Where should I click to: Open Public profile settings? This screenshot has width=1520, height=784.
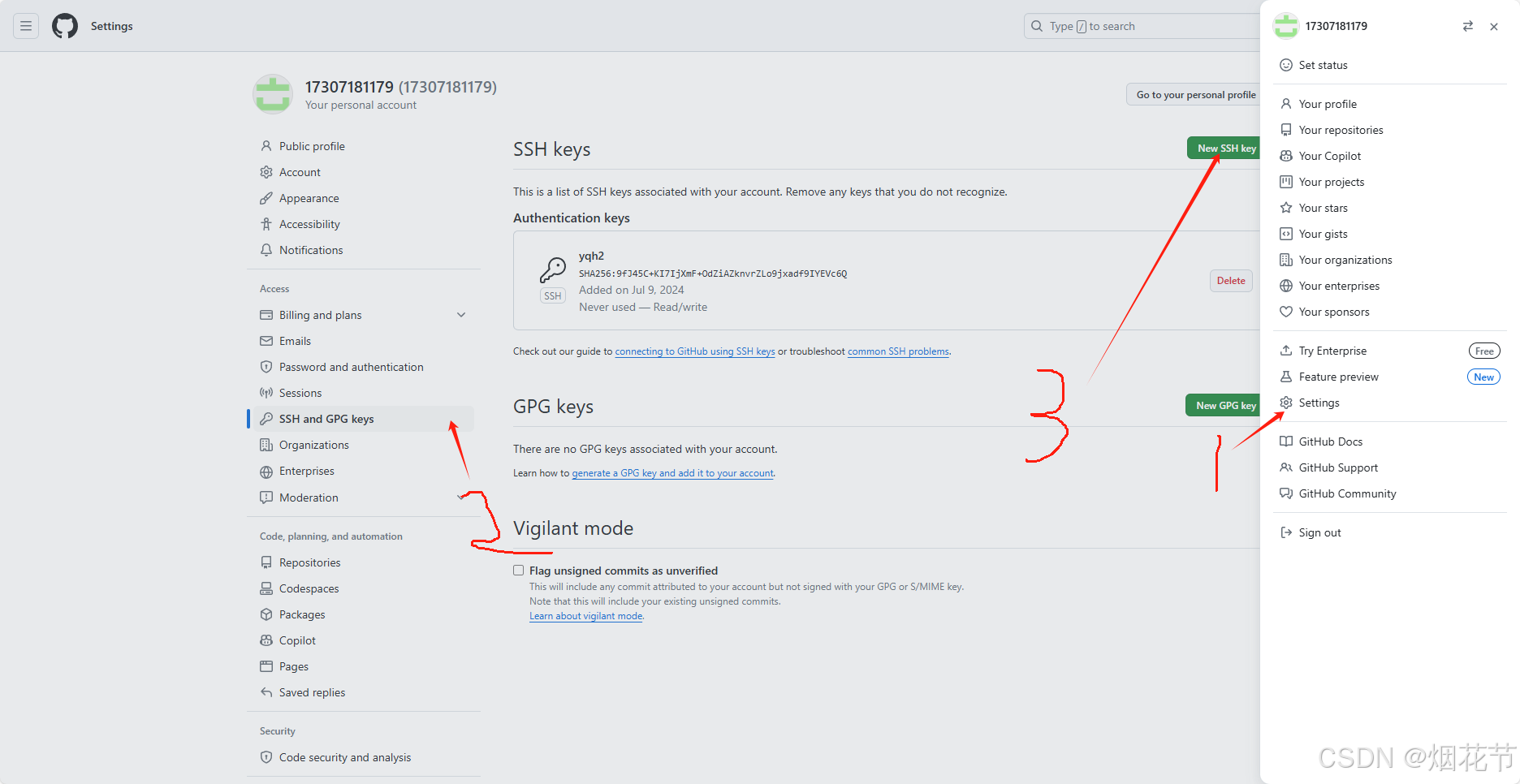tap(364, 146)
